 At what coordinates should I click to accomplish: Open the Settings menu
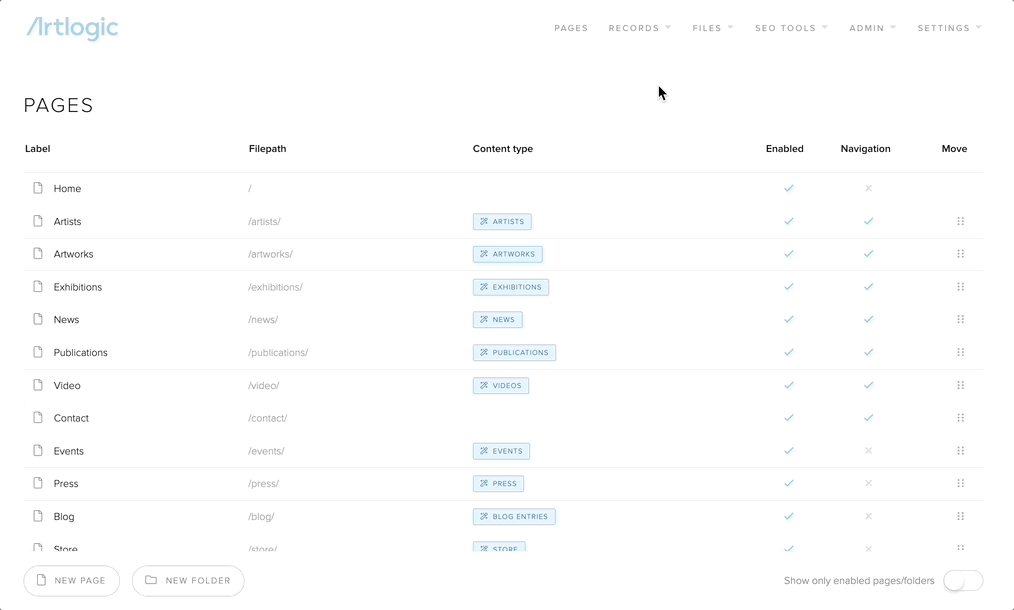944,28
